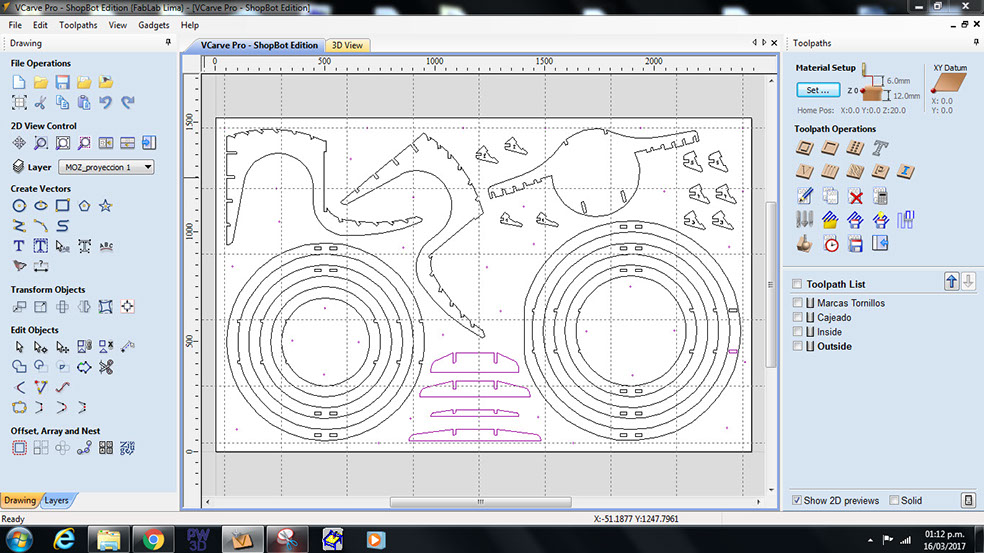
Task: Open the Help menu
Action: click(x=190, y=25)
